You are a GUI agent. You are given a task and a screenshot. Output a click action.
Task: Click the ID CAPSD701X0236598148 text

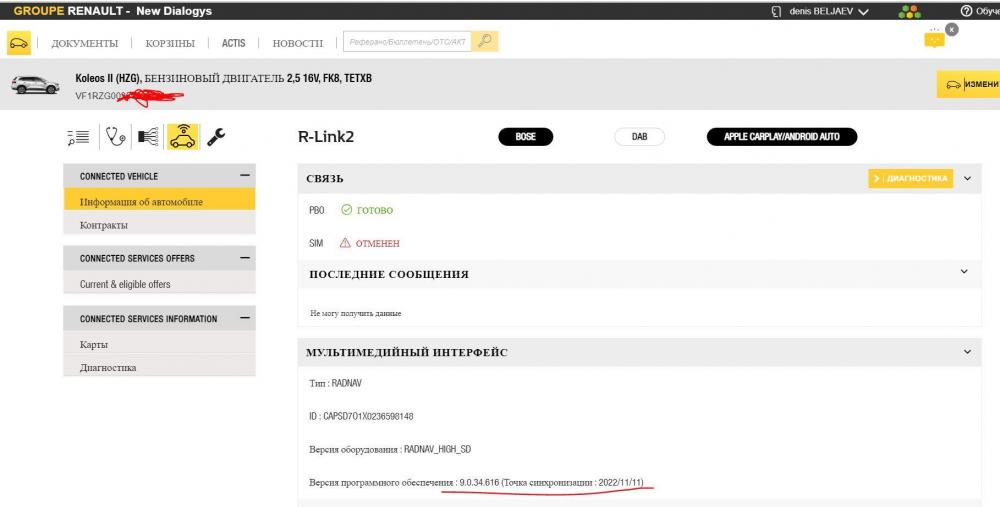pyautogui.click(x=361, y=416)
